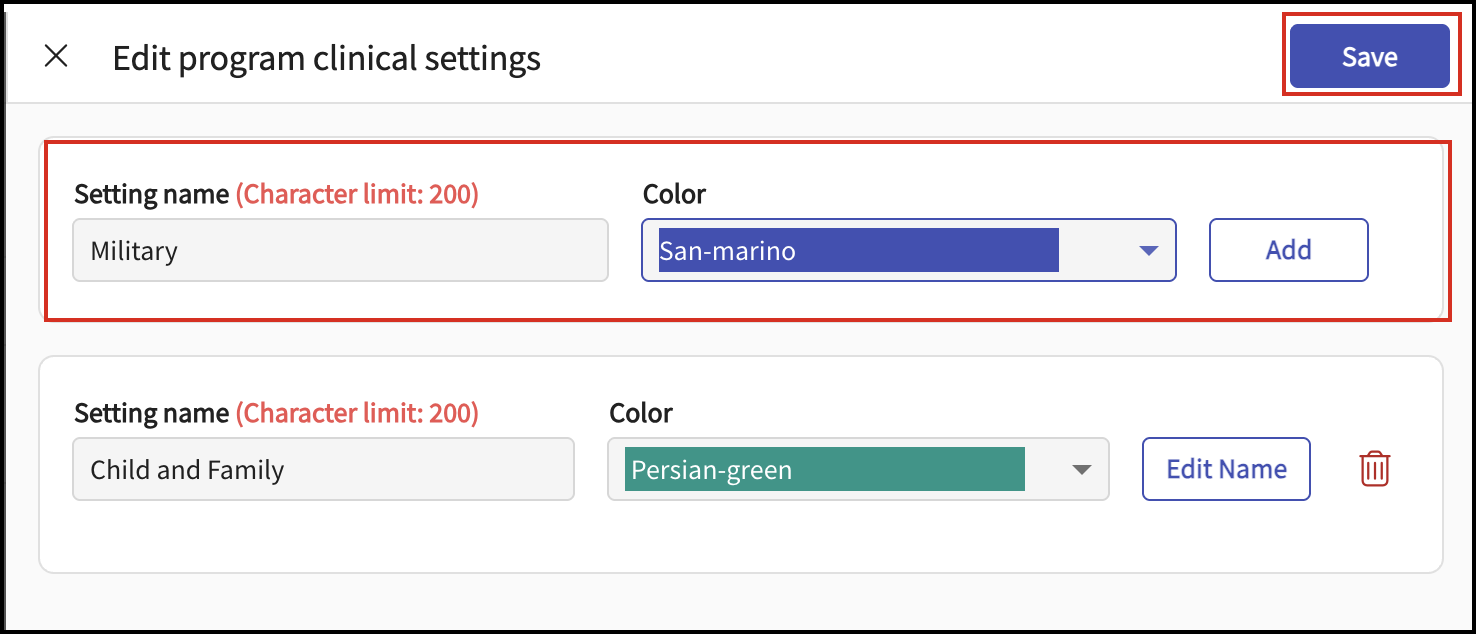Click the Setting name label above Child and Family

(151, 413)
